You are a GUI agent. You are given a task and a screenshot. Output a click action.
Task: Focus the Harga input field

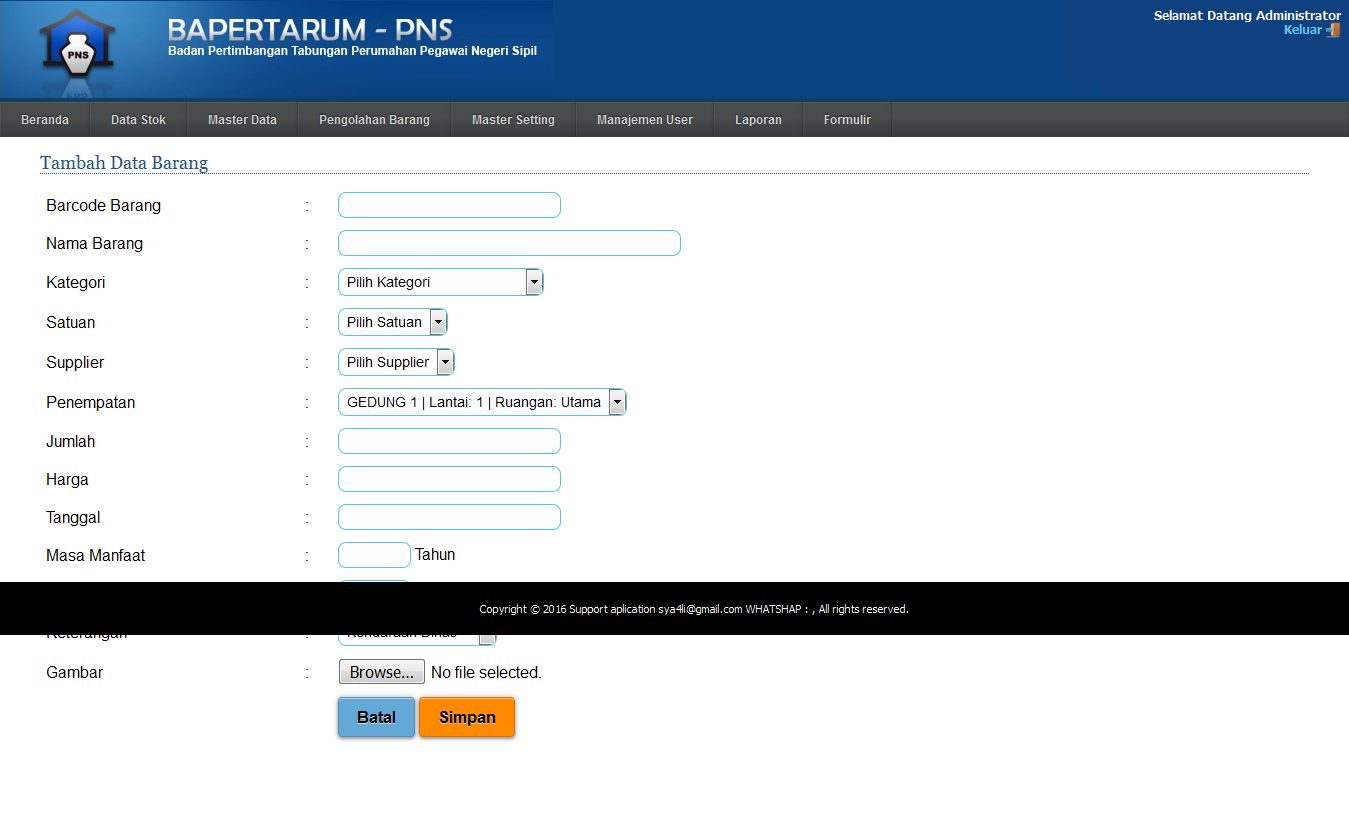coord(449,479)
